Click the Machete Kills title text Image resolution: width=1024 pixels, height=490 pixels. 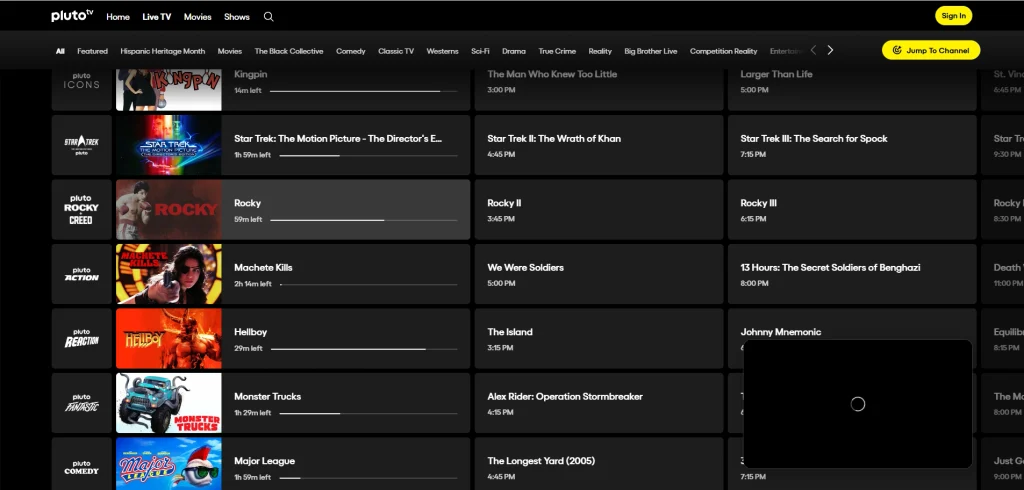263,268
